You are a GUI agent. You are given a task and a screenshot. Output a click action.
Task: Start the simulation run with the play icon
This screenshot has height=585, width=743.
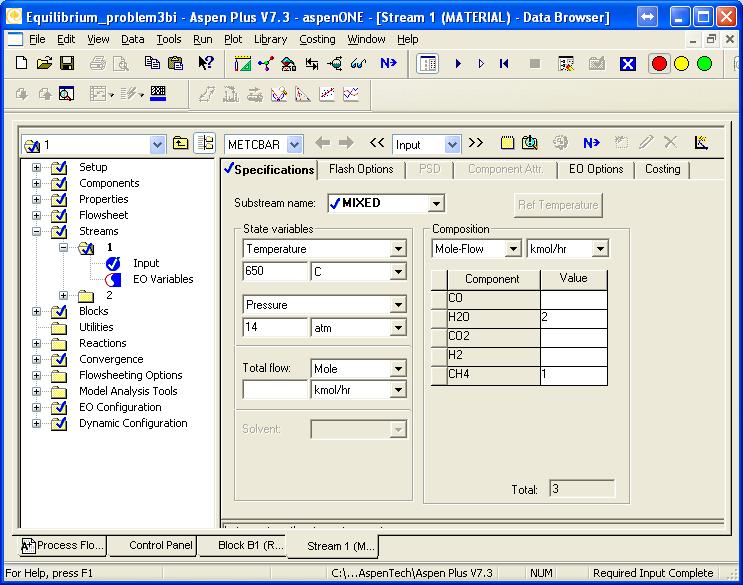pos(458,63)
